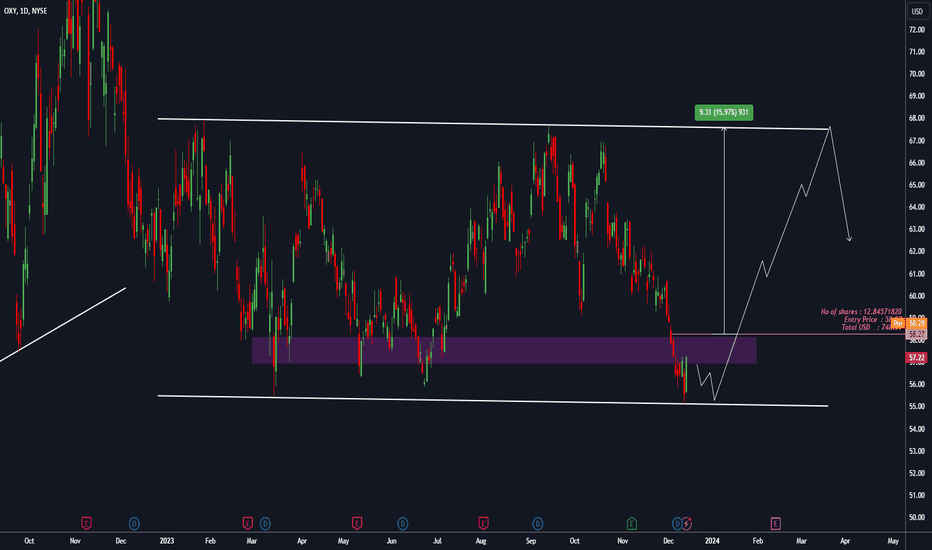Click the 72.00 price scale label

tap(917, 30)
